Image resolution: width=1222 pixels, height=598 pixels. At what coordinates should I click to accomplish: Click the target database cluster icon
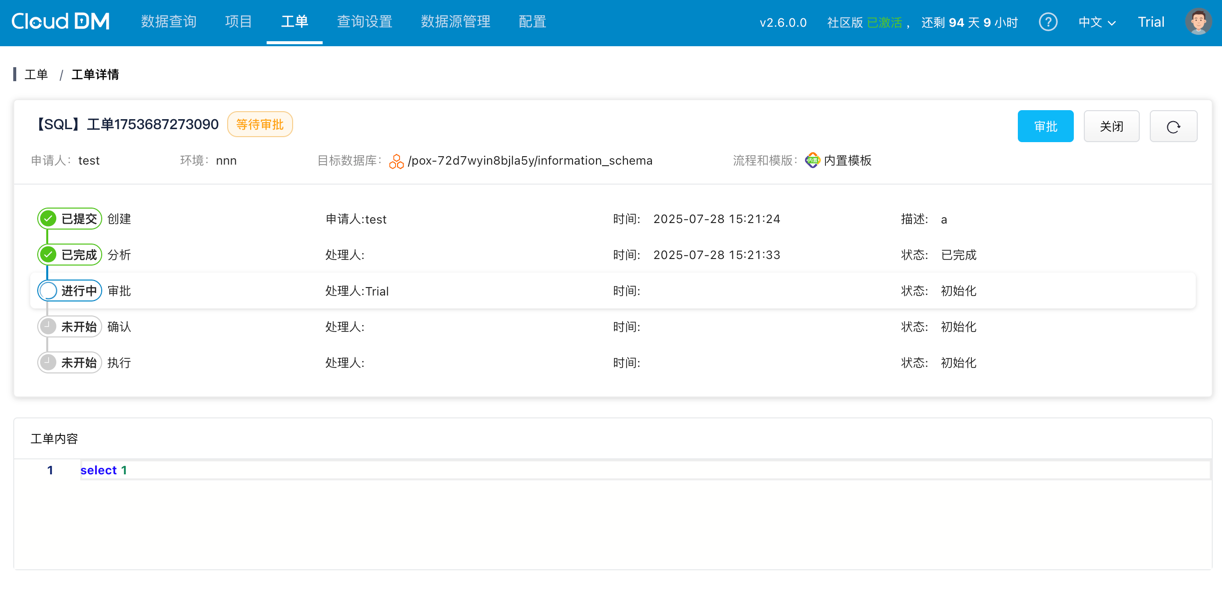point(396,161)
